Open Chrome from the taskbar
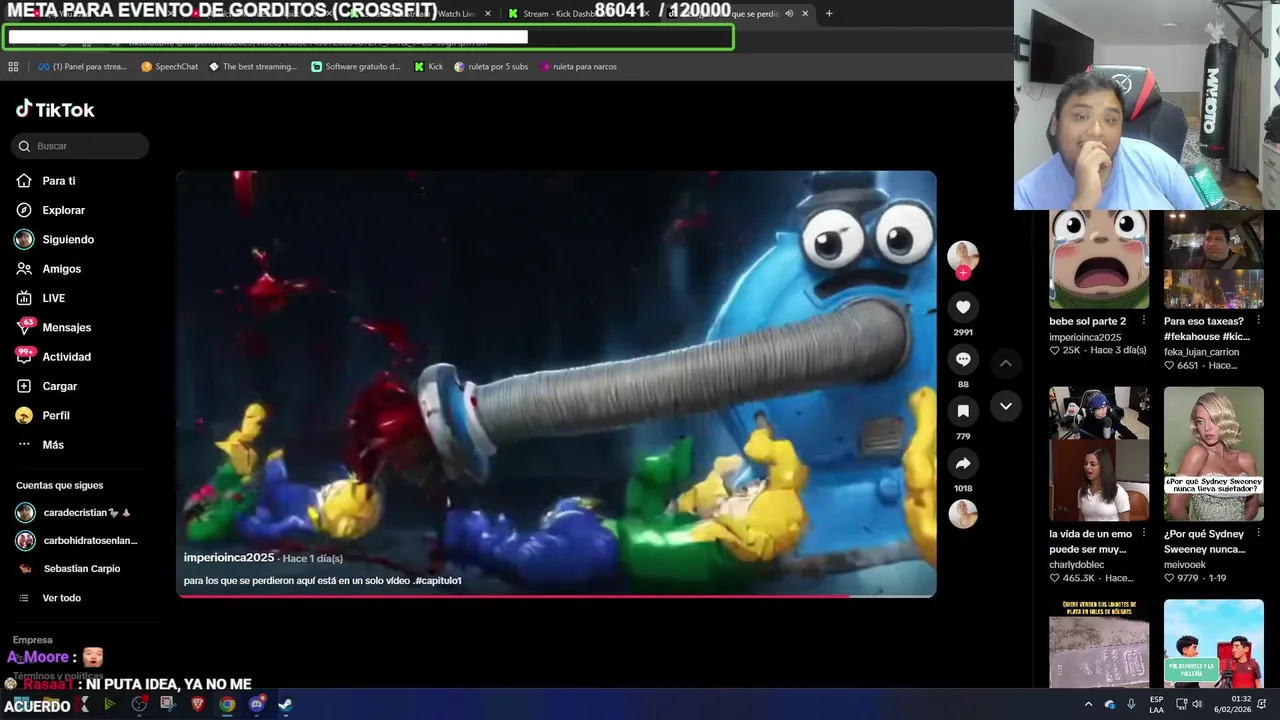 (227, 704)
